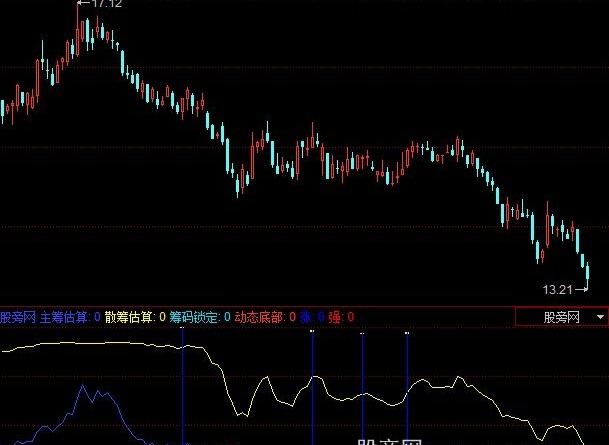The width and height of the screenshot is (609, 445).
Task: Click the blue 股旁网 label before 主筹估算
Action: tap(18, 317)
